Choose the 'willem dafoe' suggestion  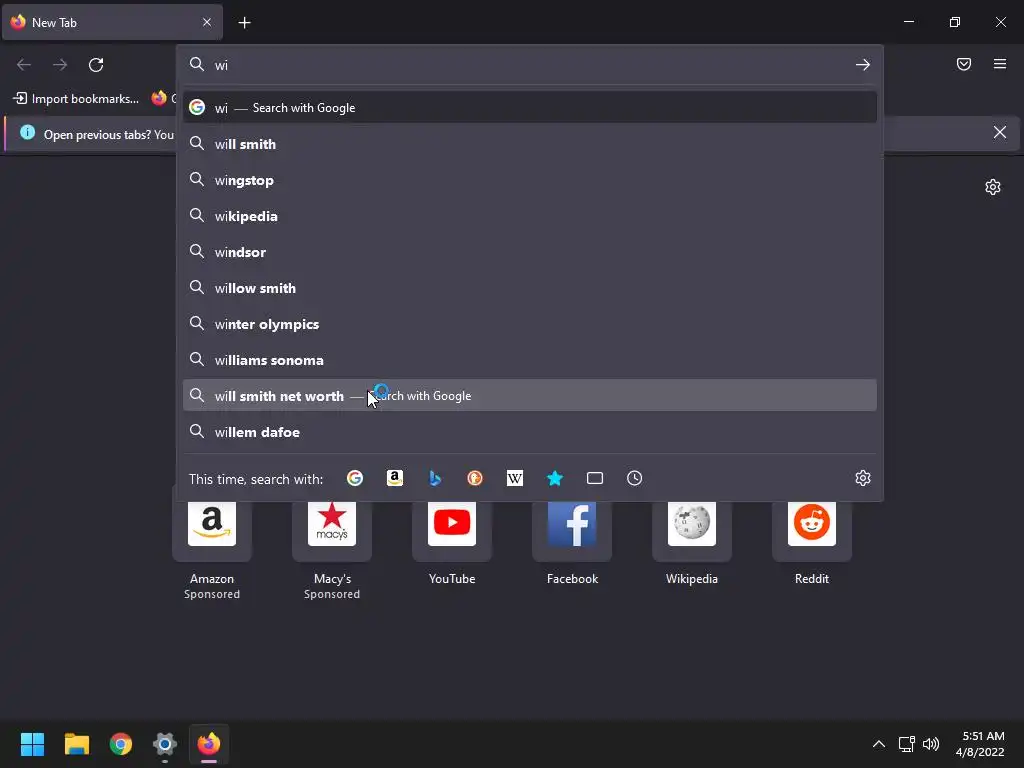click(530, 432)
